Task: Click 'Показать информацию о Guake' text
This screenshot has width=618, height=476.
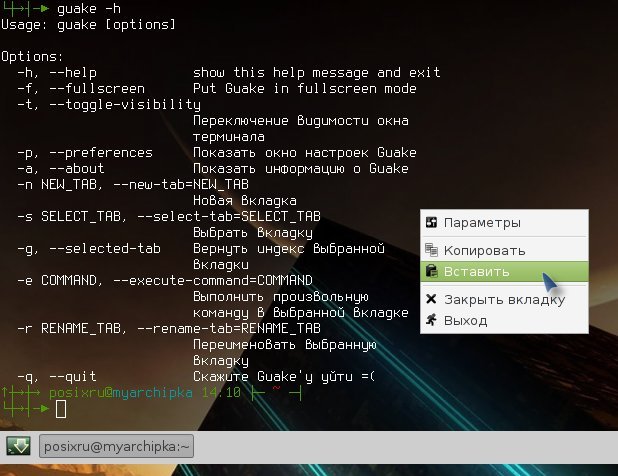Action: tap(301, 169)
